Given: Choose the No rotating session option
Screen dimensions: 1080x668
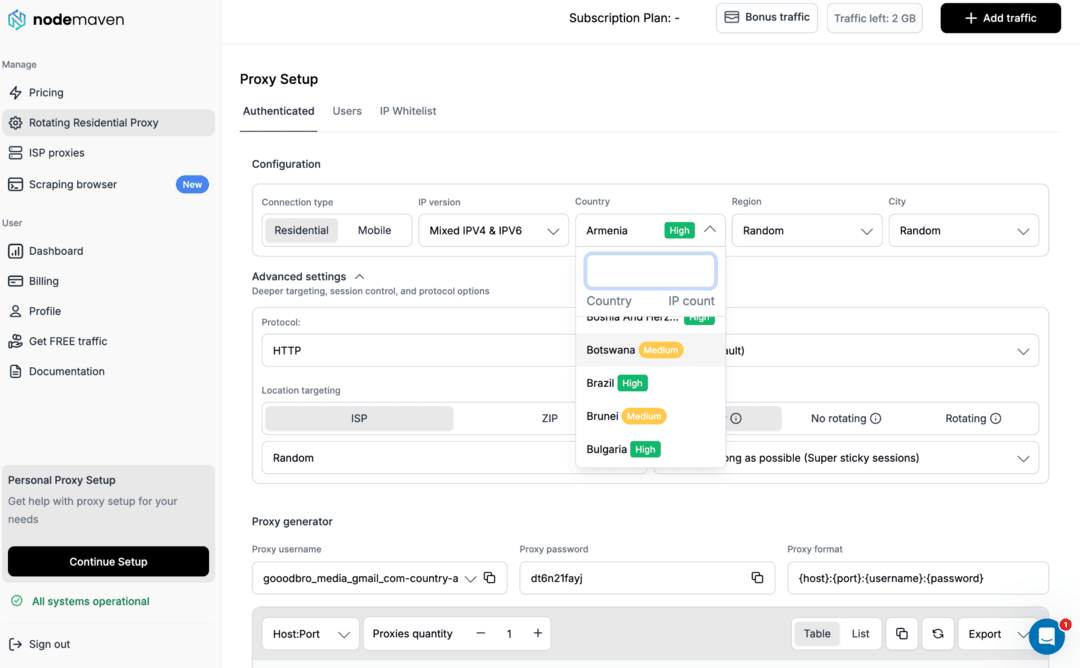Looking at the screenshot, I should 846,419.
